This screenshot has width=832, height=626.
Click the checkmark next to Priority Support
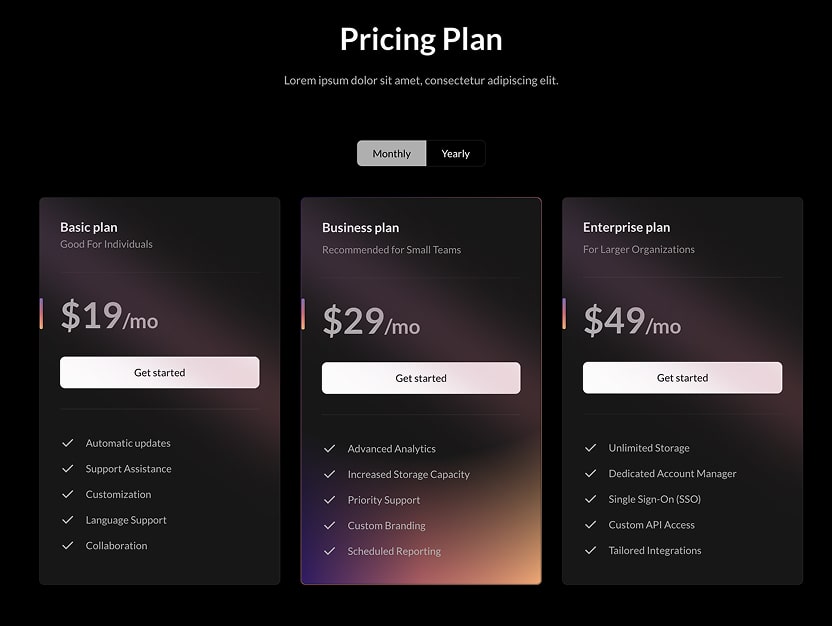(329, 499)
